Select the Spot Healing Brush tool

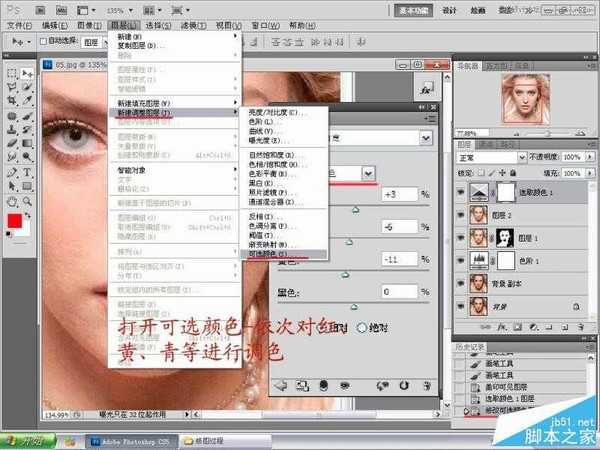12,116
